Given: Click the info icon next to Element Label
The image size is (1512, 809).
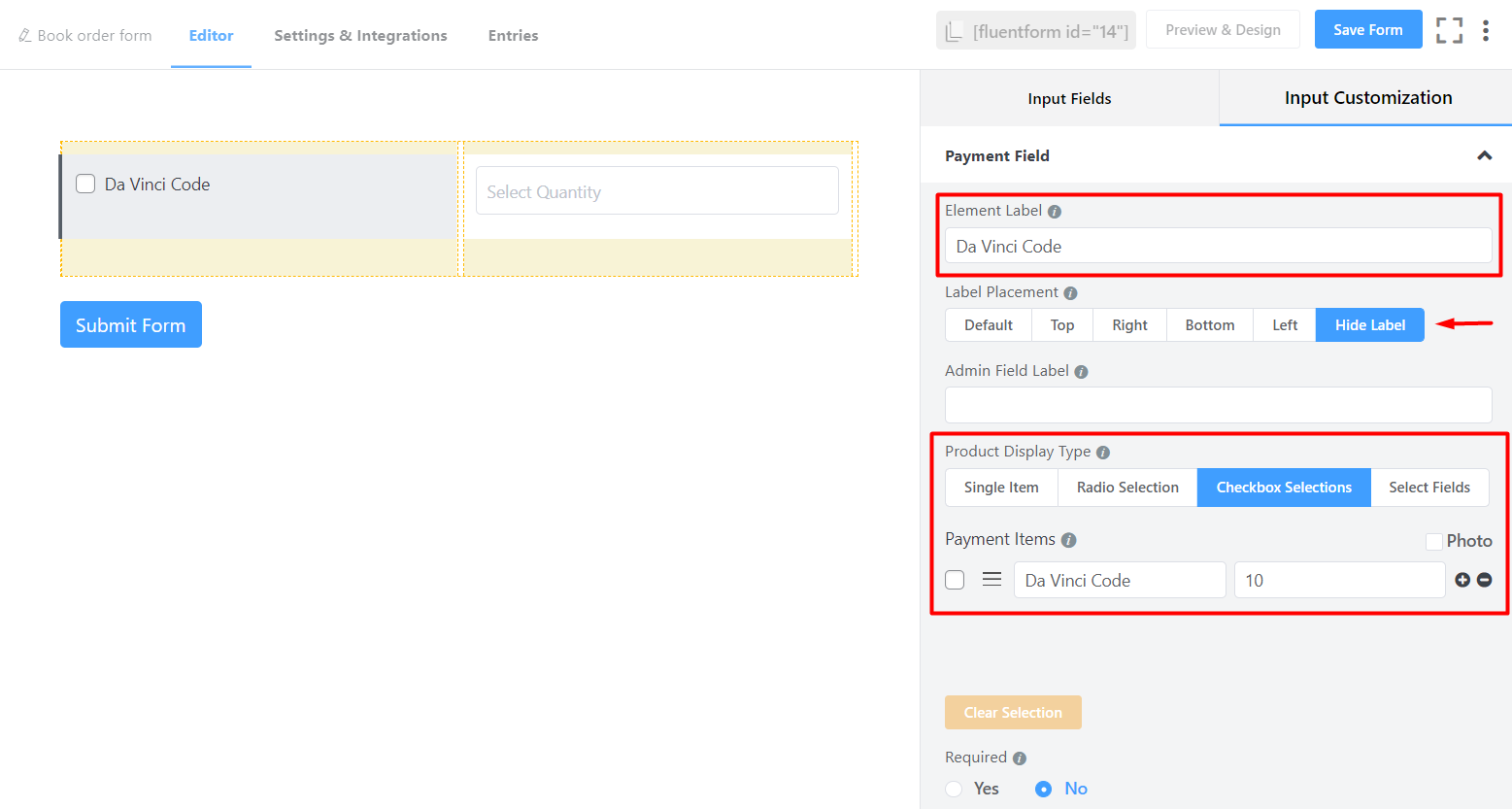Looking at the screenshot, I should [1055, 210].
